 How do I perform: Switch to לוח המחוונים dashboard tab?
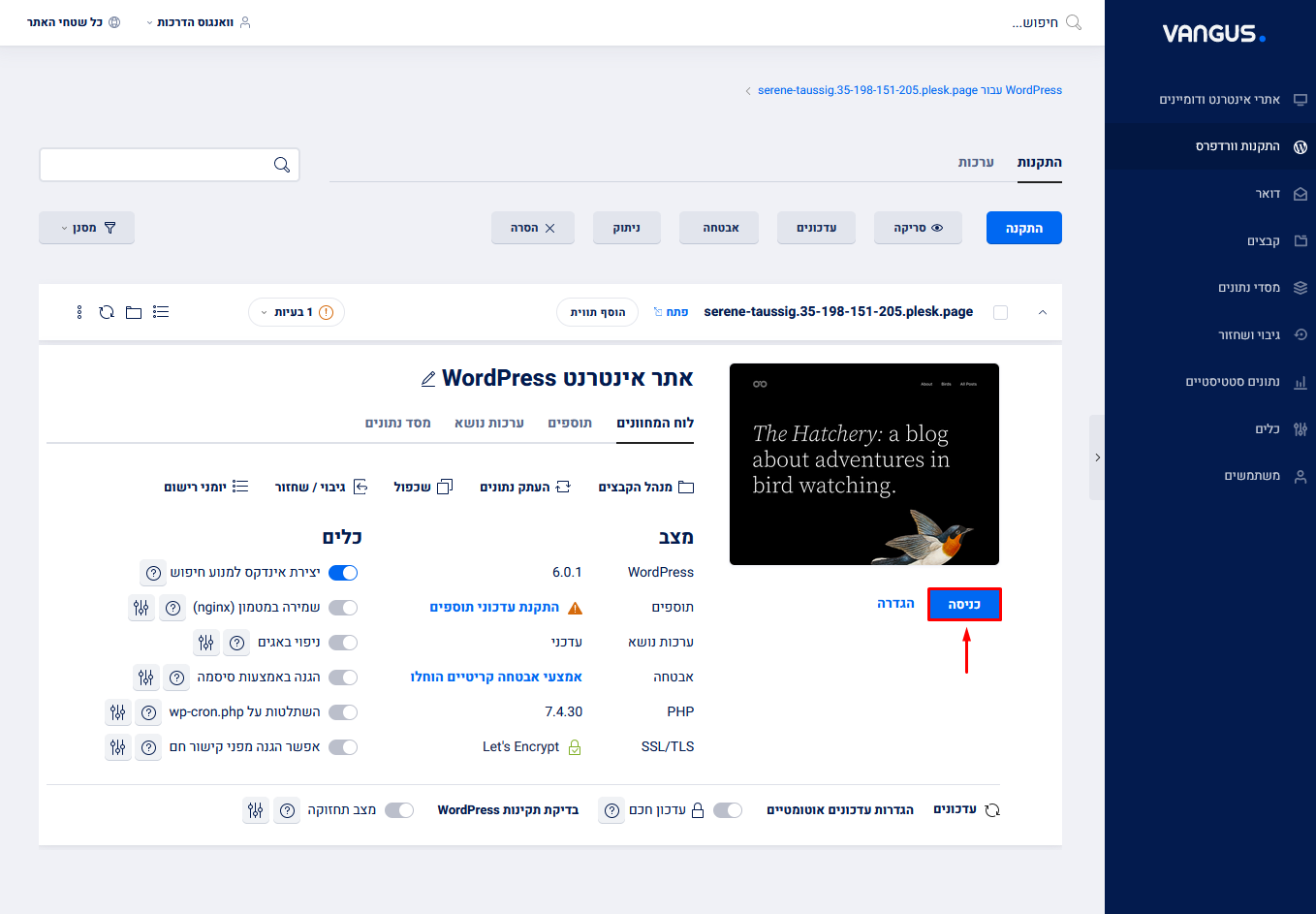tap(655, 423)
